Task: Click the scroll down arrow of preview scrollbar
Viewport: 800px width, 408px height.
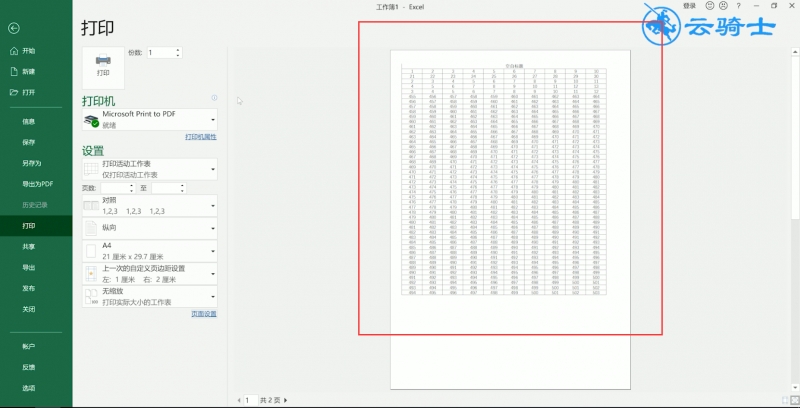Action: 795,389
